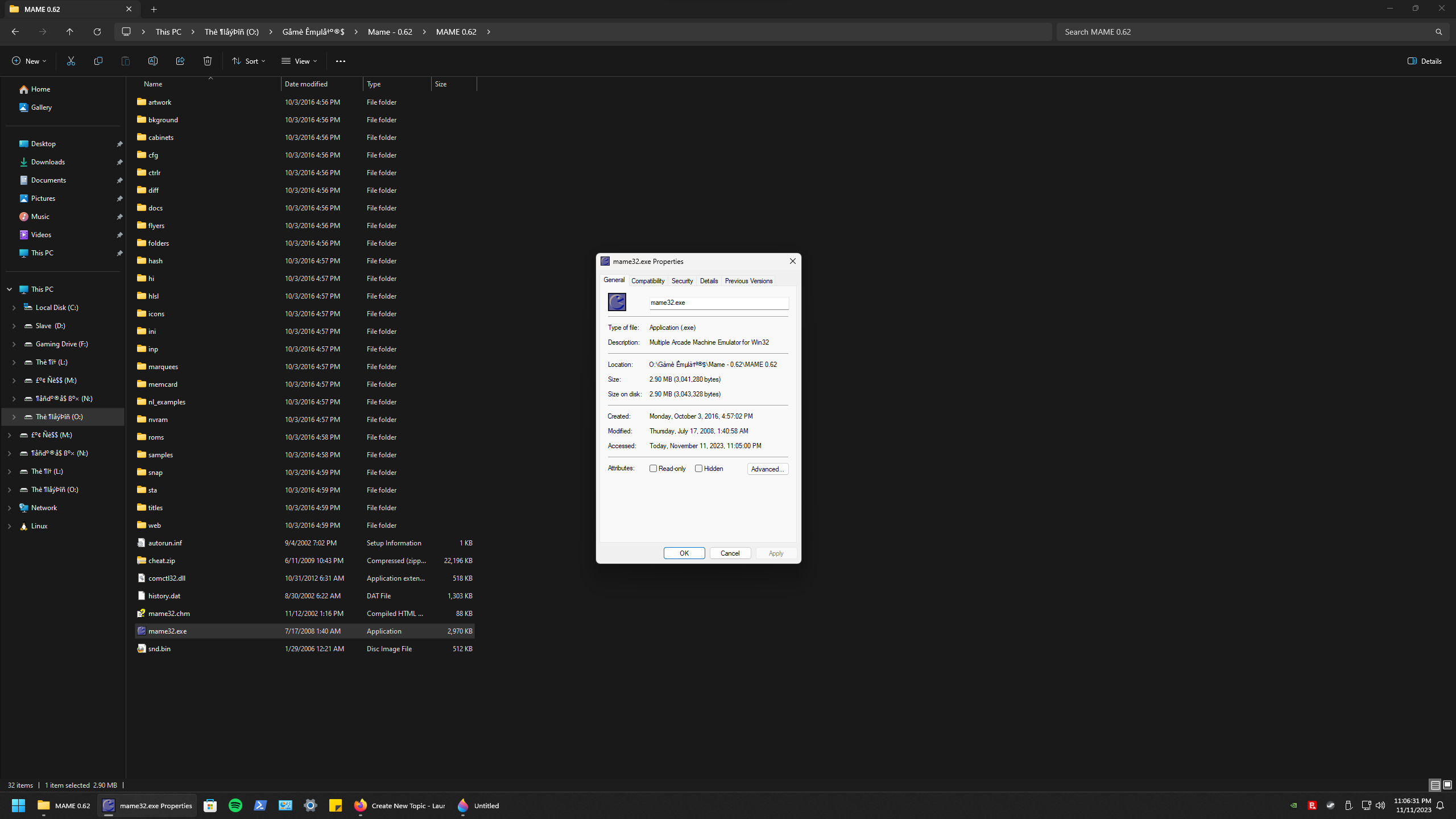Expand the Network tree node
1456x819 pixels.
coord(10,508)
